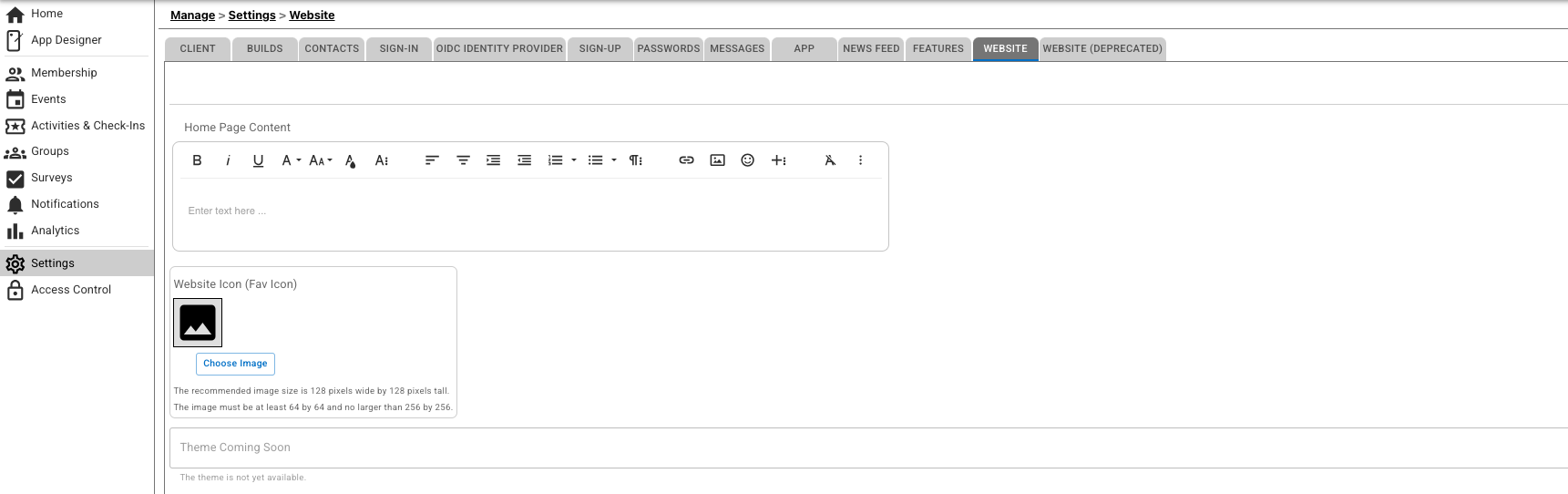Click the Fav Icon image placeholder
Image resolution: width=1568 pixels, height=494 pixels.
coord(198,323)
